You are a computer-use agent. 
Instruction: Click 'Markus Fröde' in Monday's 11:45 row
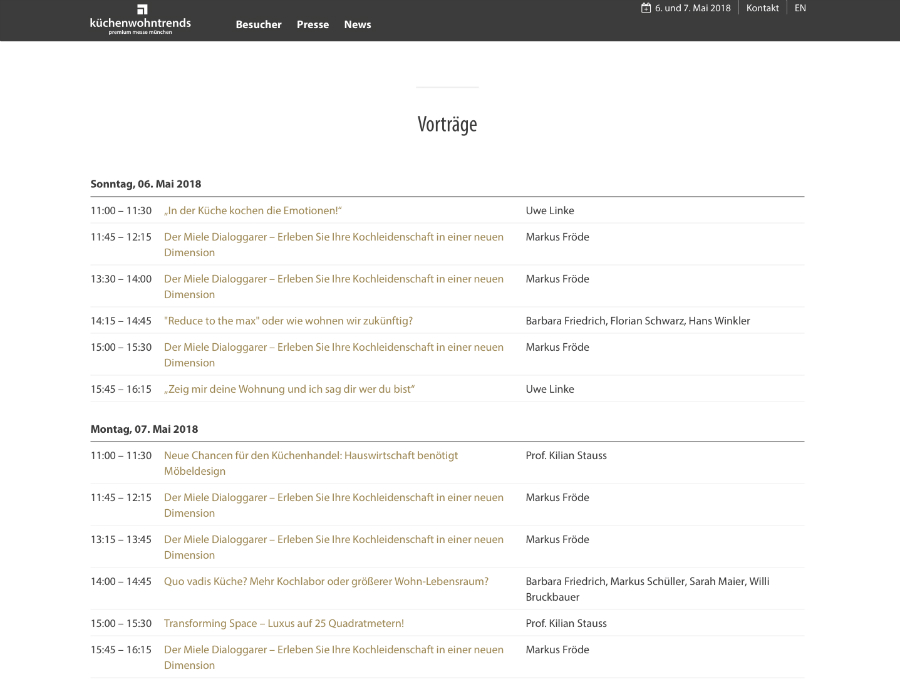point(557,498)
